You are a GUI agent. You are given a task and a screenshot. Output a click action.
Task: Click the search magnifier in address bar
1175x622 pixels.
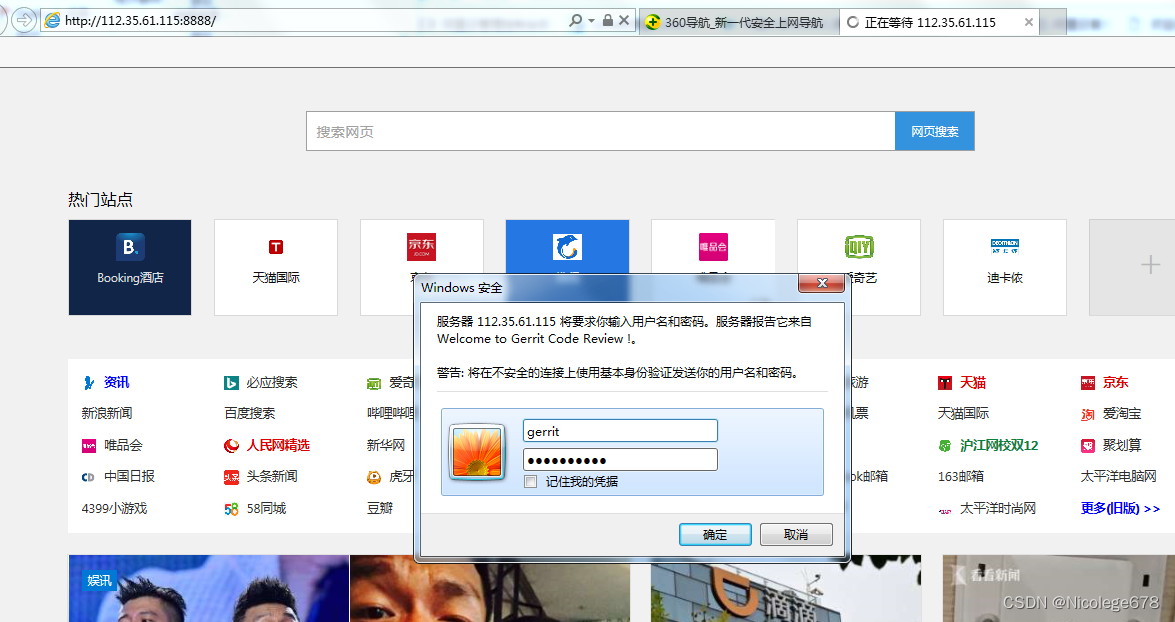point(575,21)
